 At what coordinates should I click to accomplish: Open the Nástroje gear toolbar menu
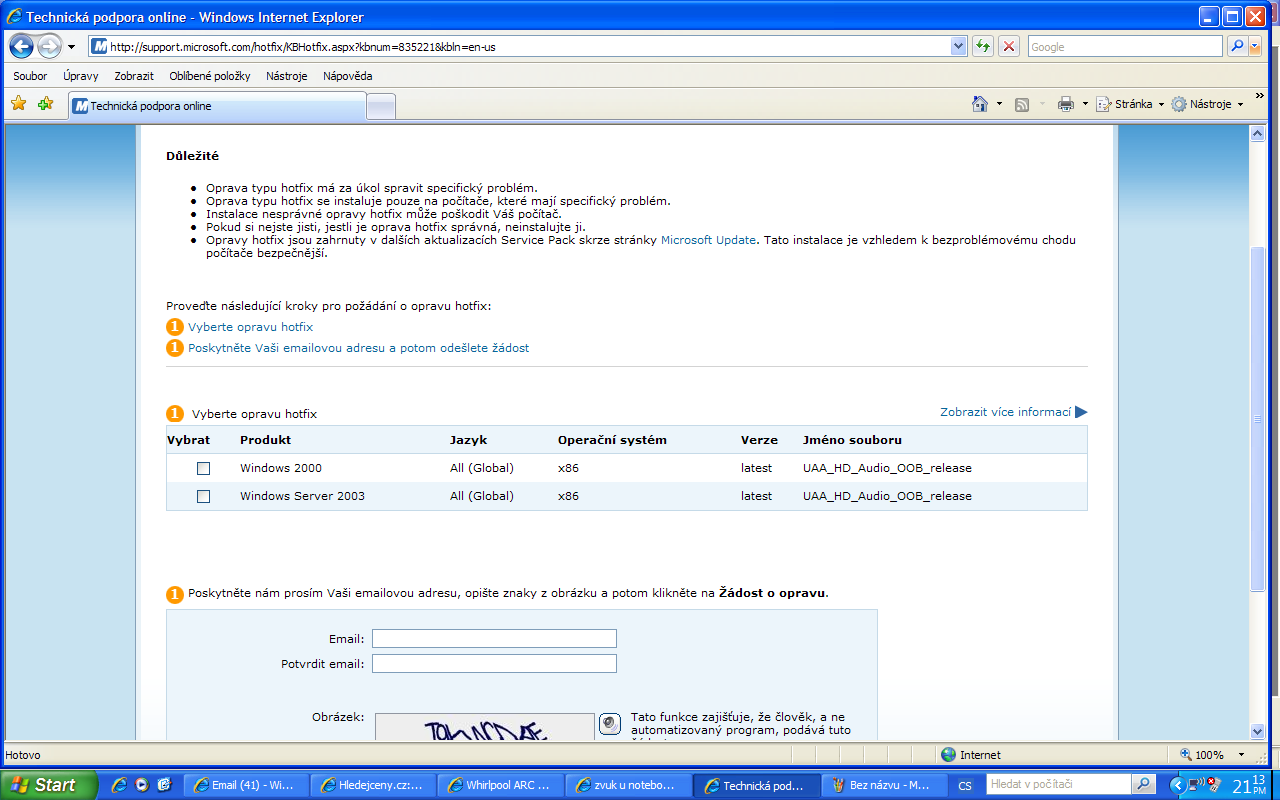pos(1207,104)
